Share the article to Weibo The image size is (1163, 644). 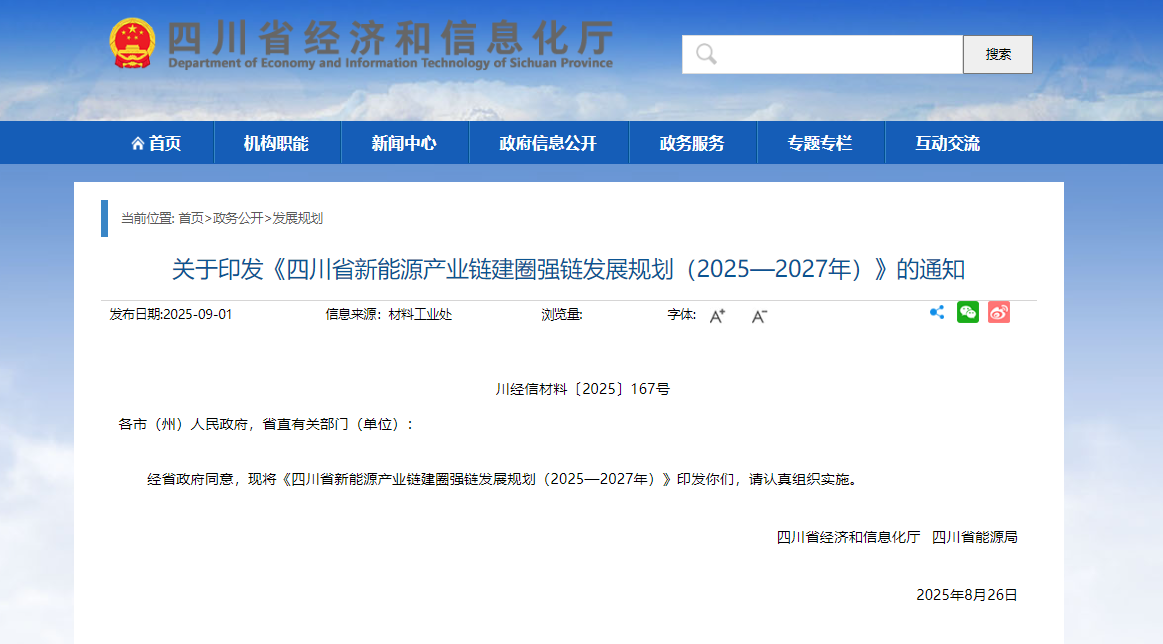pyautogui.click(x=997, y=312)
